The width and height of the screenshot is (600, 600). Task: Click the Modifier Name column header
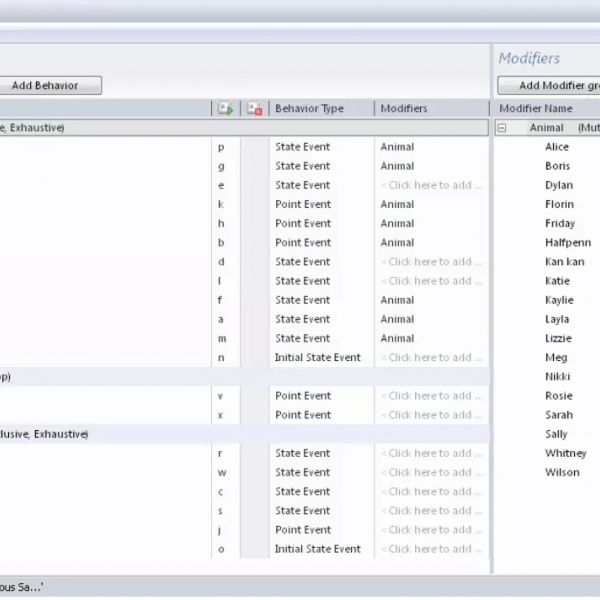pos(536,108)
